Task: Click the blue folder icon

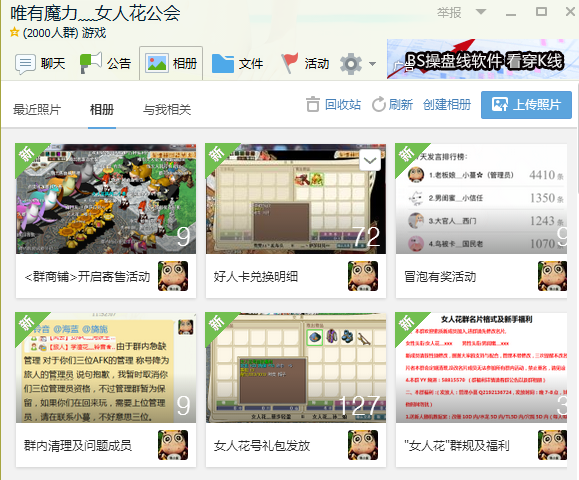Action: tap(223, 64)
